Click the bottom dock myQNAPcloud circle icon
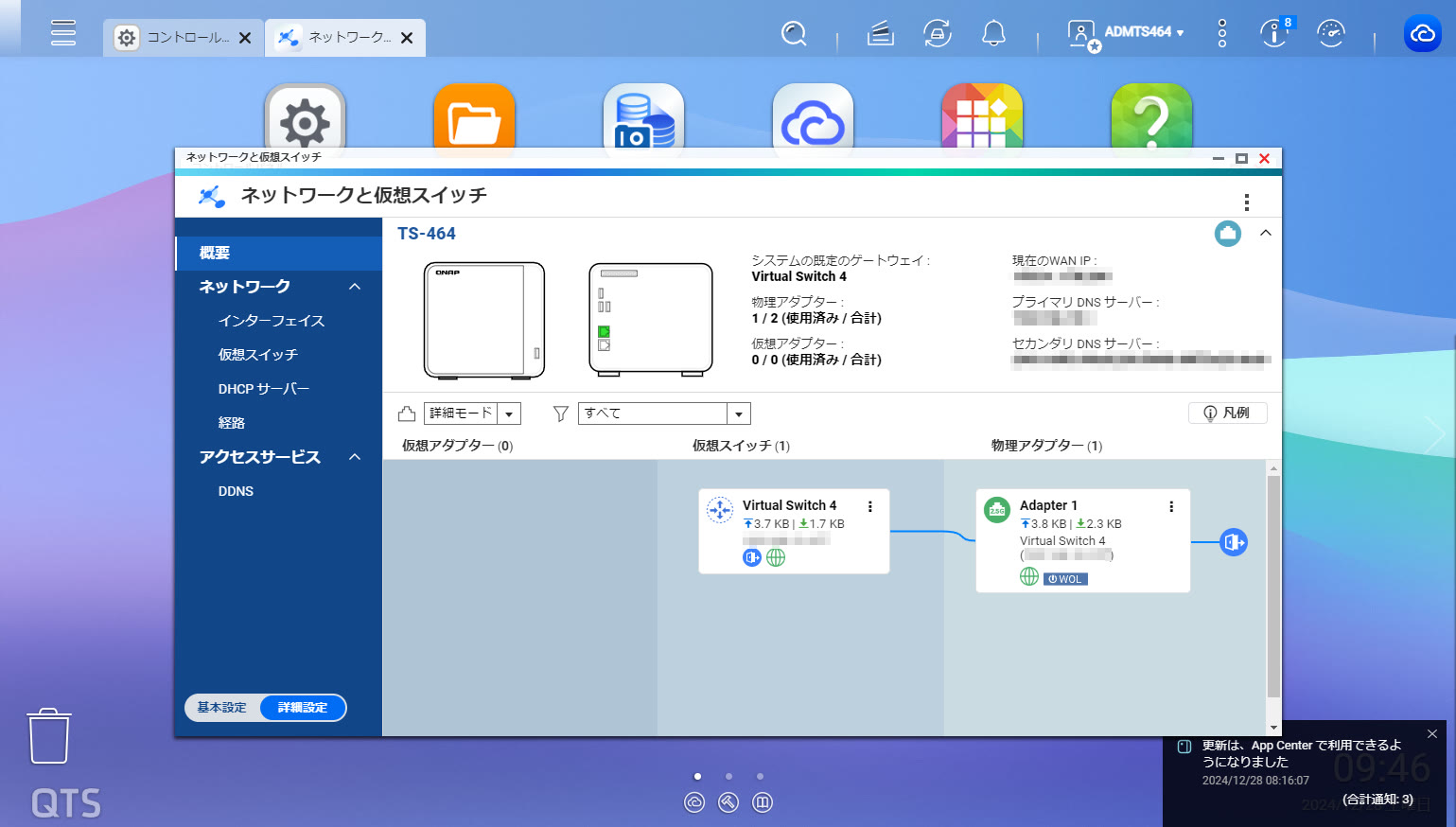This screenshot has height=827, width=1456. pyautogui.click(x=694, y=802)
